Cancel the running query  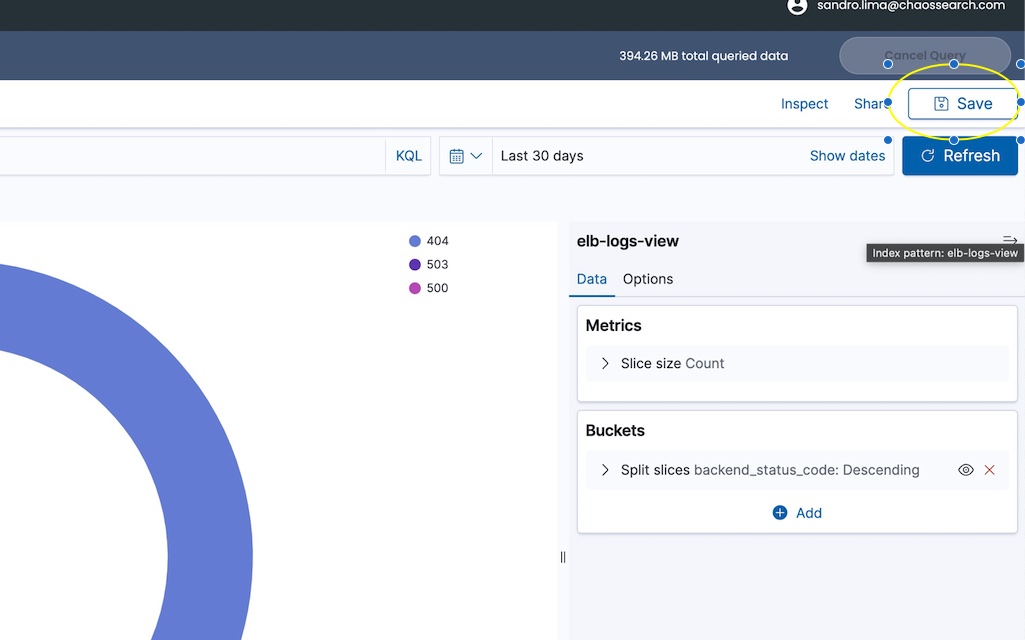[925, 56]
